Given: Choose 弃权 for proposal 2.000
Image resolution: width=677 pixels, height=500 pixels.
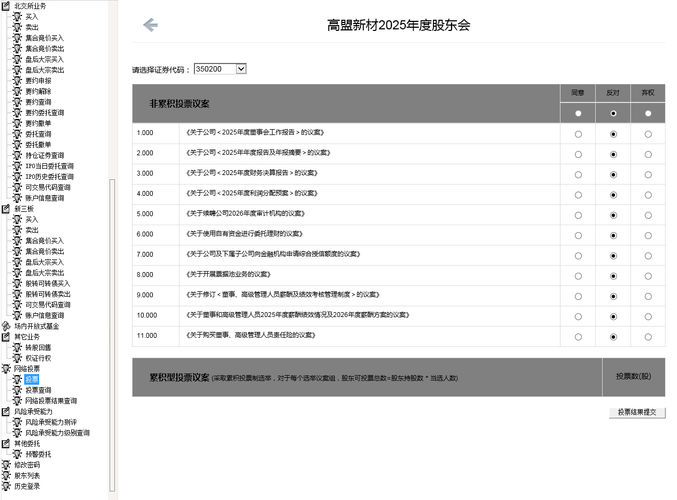Looking at the screenshot, I should pos(648,155).
